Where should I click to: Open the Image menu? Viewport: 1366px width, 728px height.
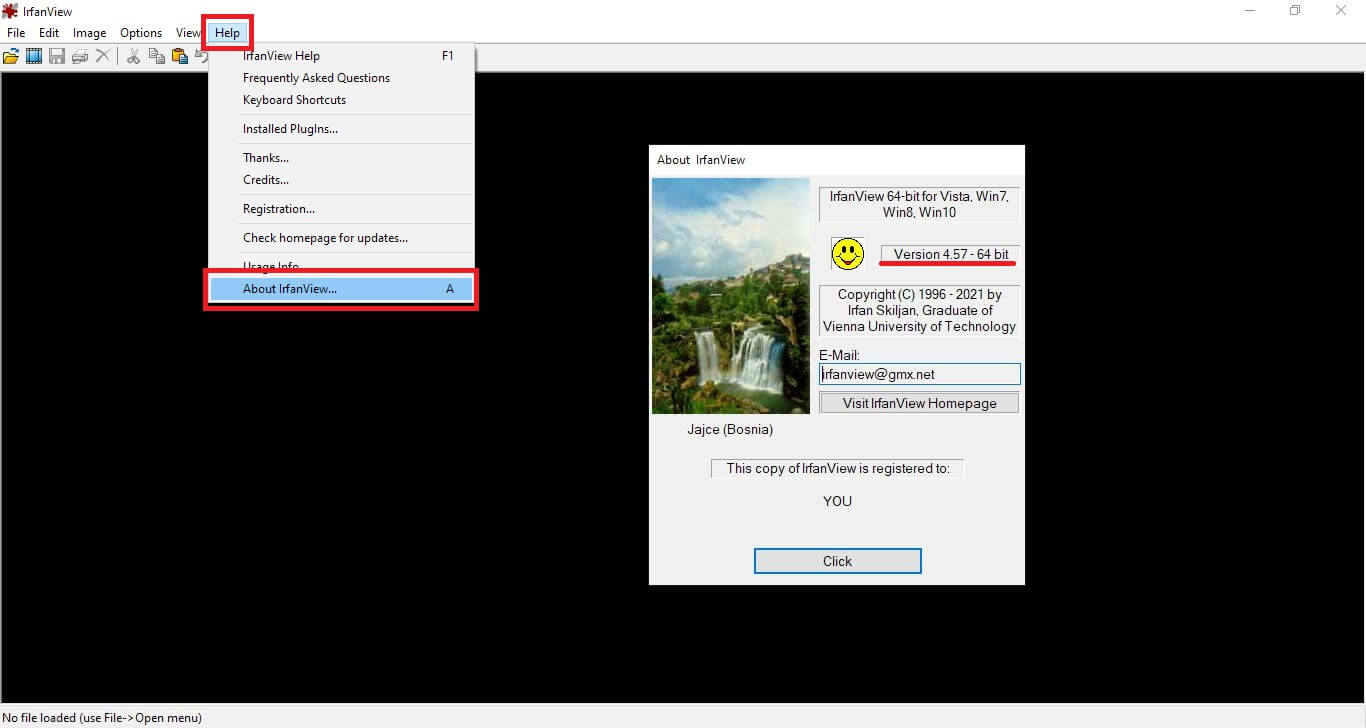pos(89,33)
